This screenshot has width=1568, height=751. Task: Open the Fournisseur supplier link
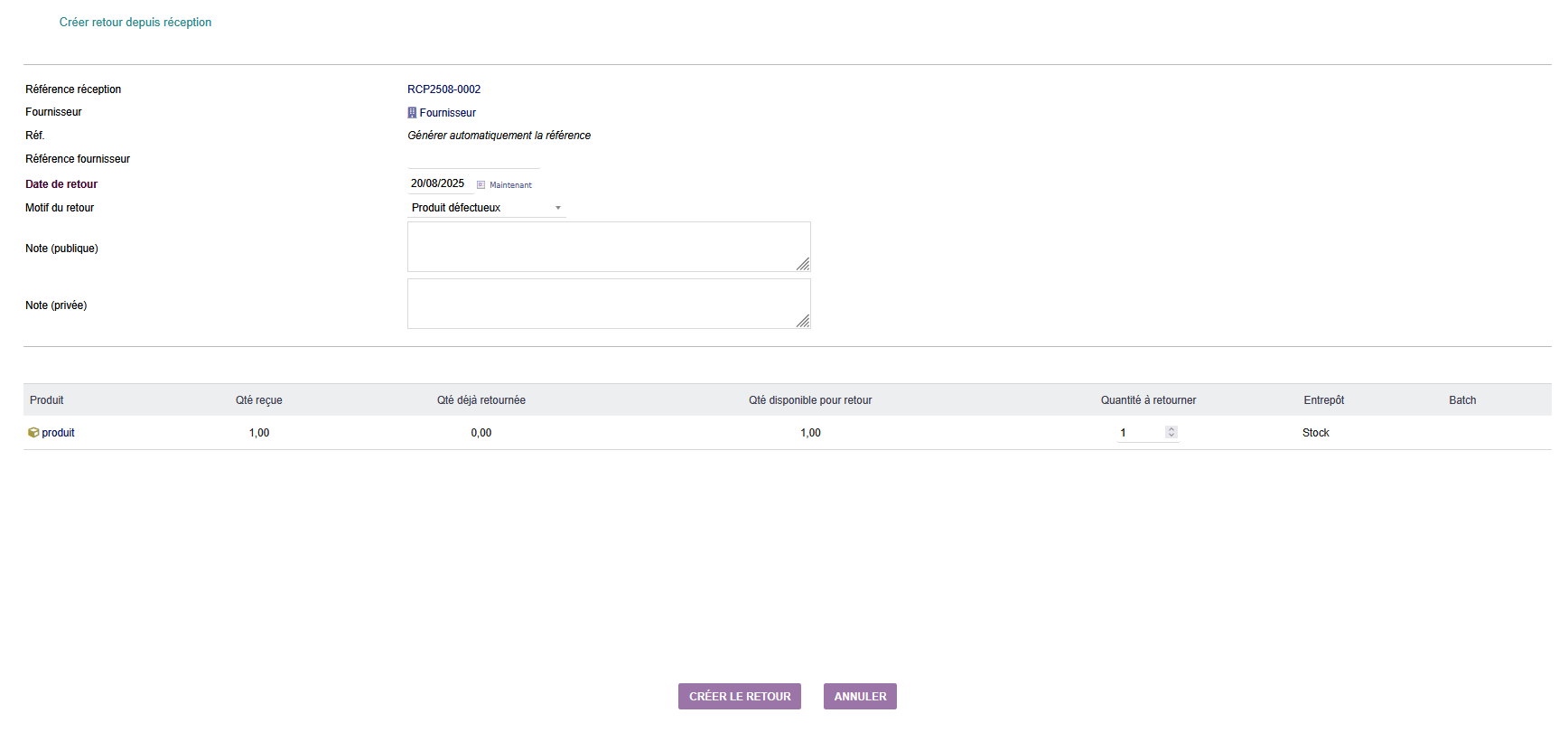point(448,113)
